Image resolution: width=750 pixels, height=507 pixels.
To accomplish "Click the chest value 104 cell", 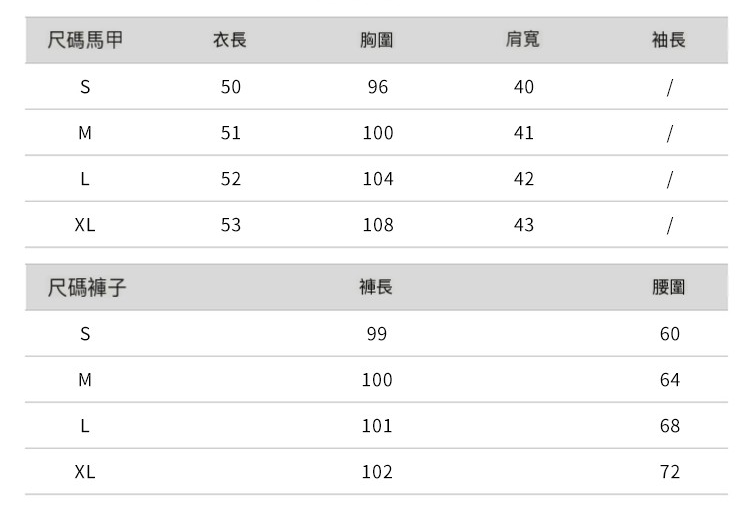I will (377, 179).
